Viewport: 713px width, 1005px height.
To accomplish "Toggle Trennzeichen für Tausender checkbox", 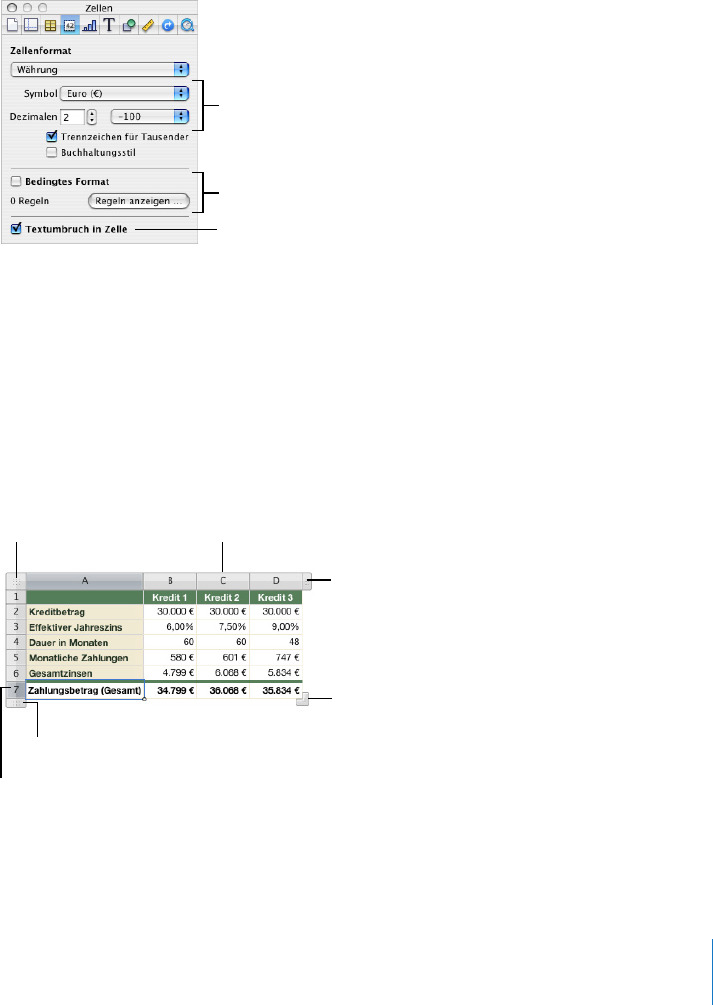I will [x=51, y=137].
